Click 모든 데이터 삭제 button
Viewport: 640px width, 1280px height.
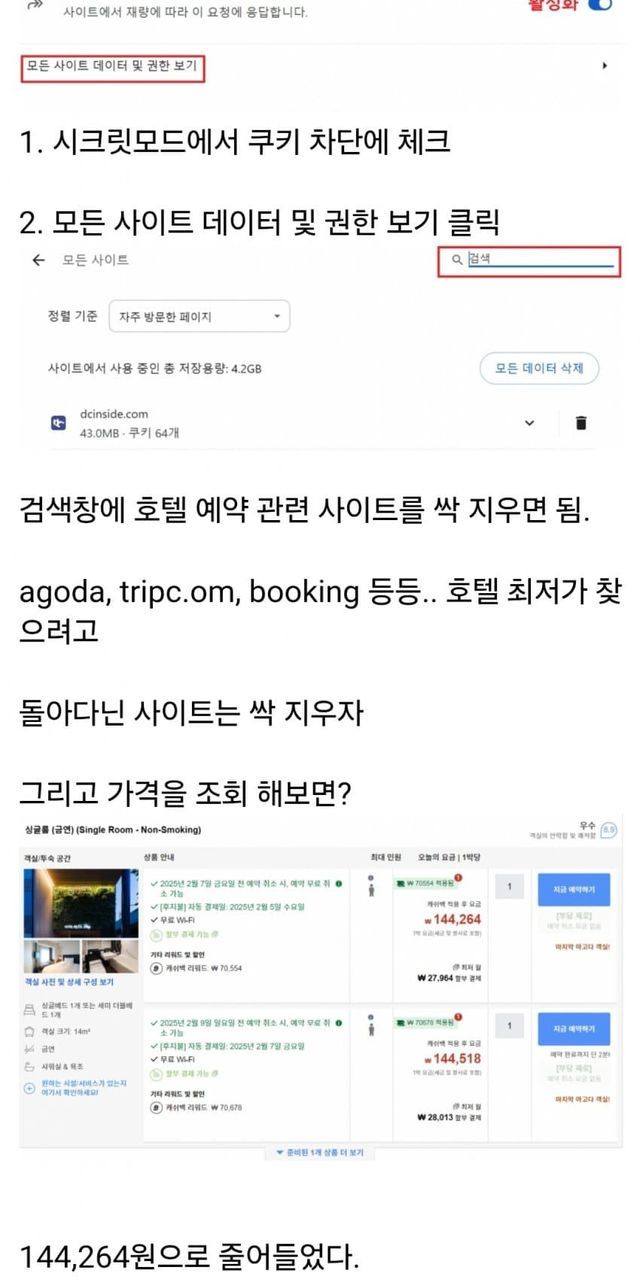click(539, 368)
